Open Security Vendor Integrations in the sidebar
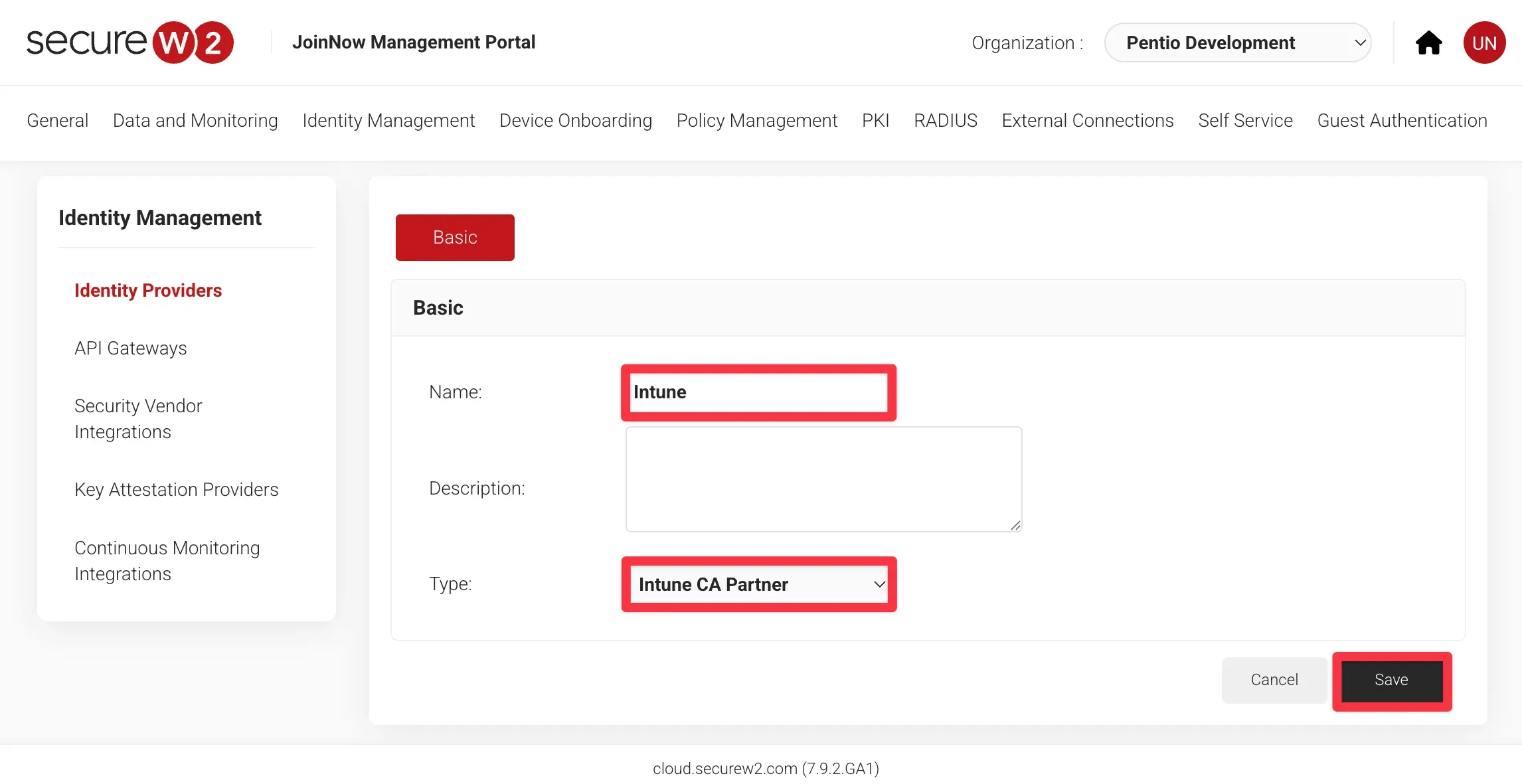Image resolution: width=1522 pixels, height=784 pixels. point(138,418)
